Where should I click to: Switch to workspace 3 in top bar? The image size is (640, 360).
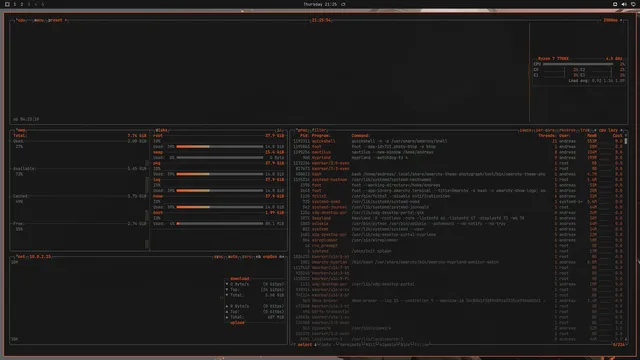click(29, 4)
